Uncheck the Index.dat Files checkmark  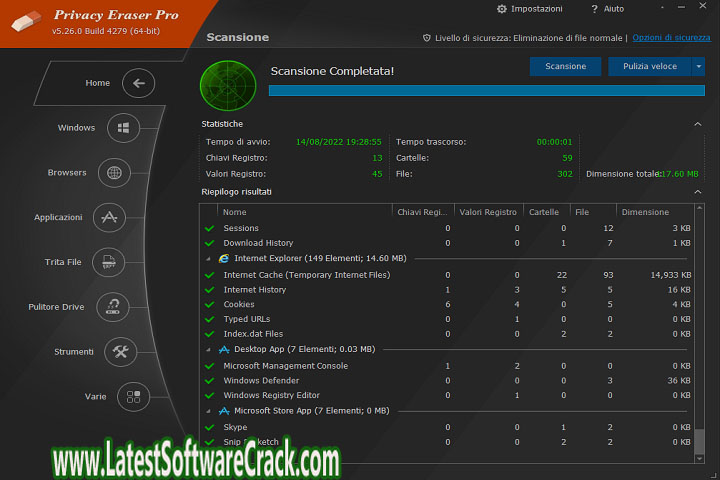pyautogui.click(x=210, y=334)
